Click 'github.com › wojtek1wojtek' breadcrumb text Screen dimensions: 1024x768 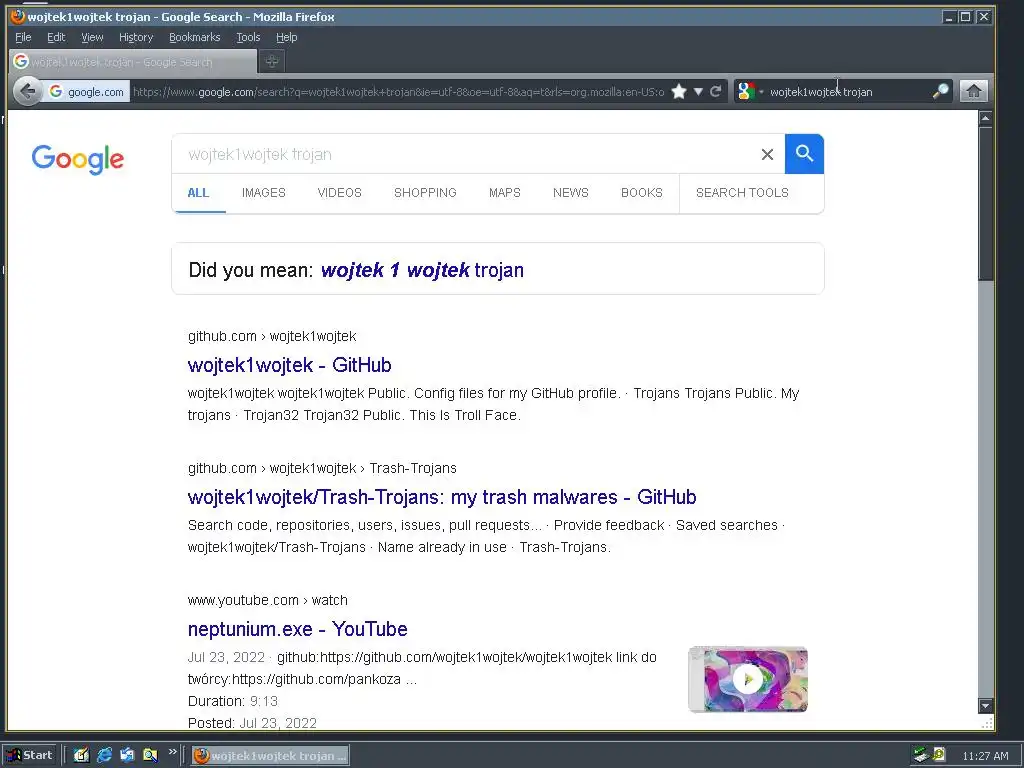272,336
